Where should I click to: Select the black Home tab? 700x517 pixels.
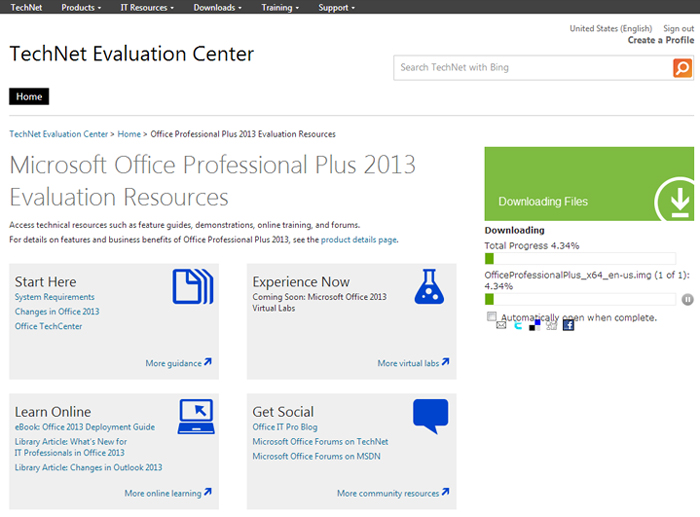click(x=29, y=96)
